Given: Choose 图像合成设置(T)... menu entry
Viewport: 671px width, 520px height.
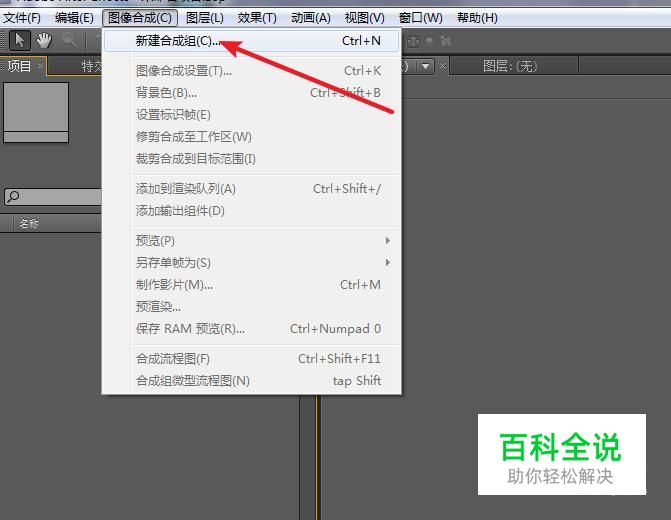Looking at the screenshot, I should 252,71.
